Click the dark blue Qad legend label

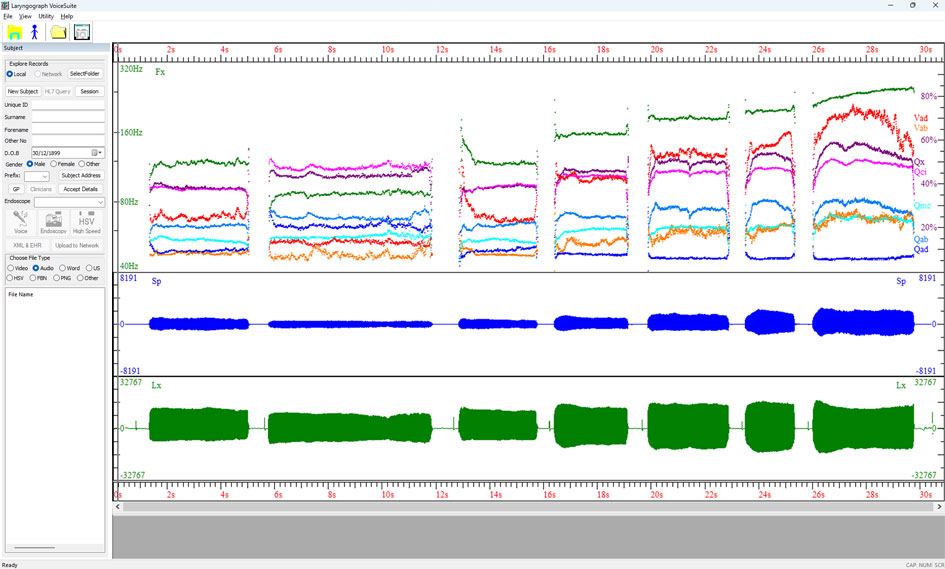point(921,250)
